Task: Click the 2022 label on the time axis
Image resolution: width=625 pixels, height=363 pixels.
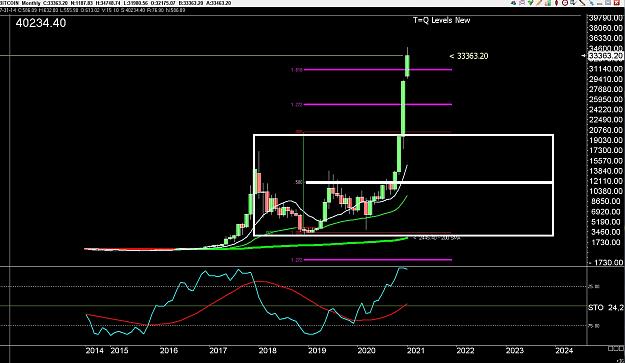Action: point(465,351)
